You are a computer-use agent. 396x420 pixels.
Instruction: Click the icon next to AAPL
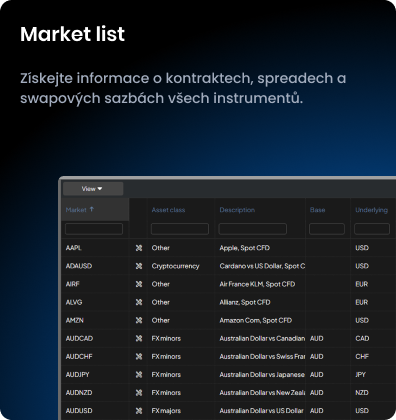point(139,248)
